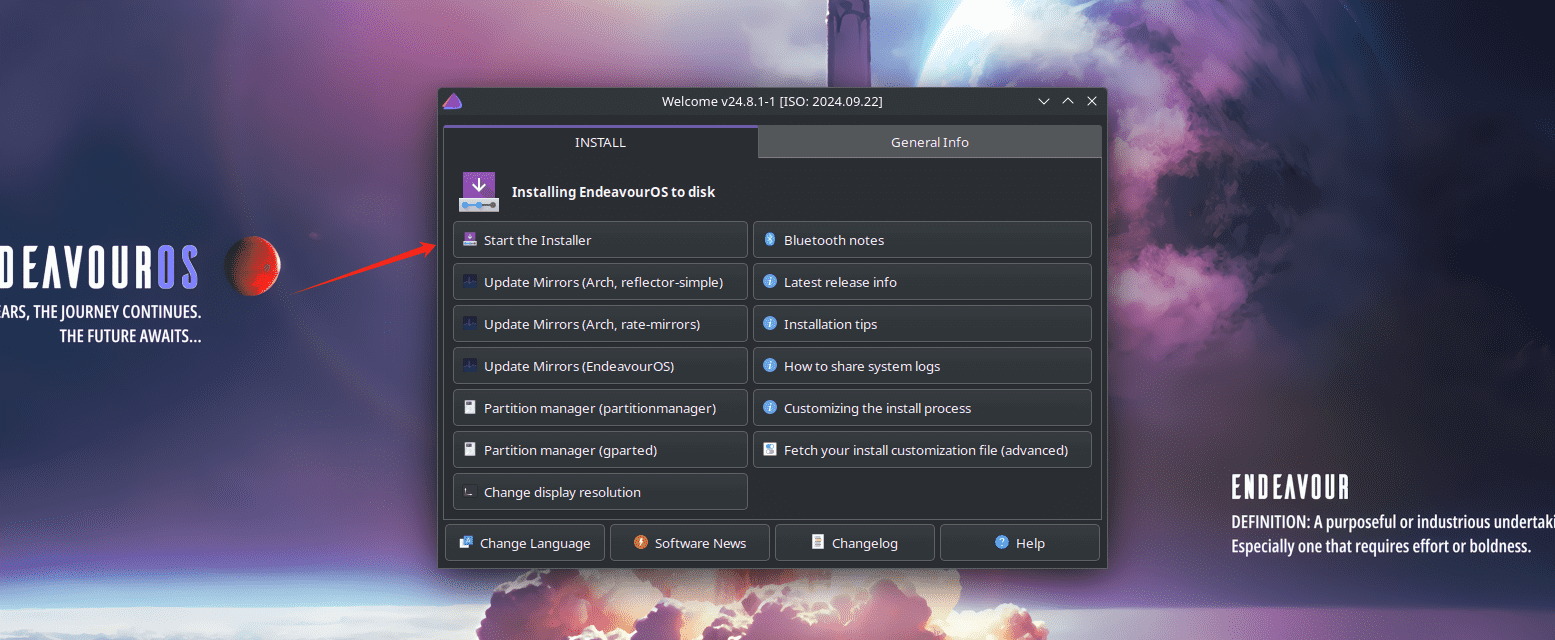View Latest release info
Viewport: 1555px width, 640px height.
(x=922, y=282)
